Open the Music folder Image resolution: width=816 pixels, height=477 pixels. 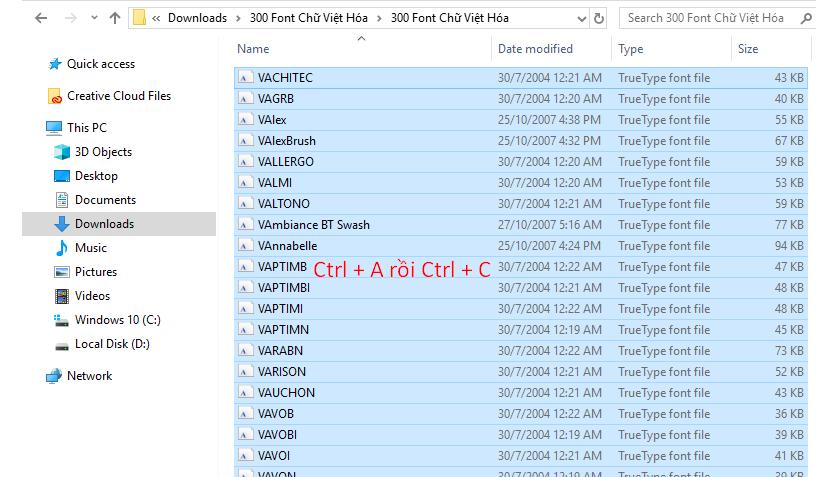coord(91,248)
